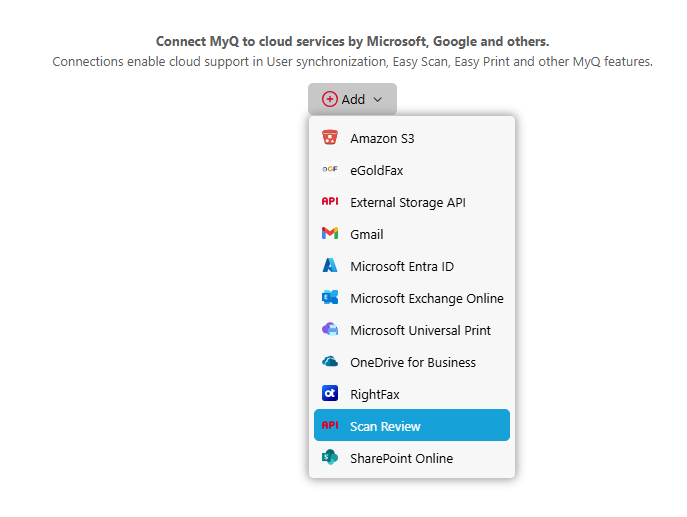Choose Microsoft Exchange Online
Image resolution: width=687 pixels, height=517 pixels.
412,298
